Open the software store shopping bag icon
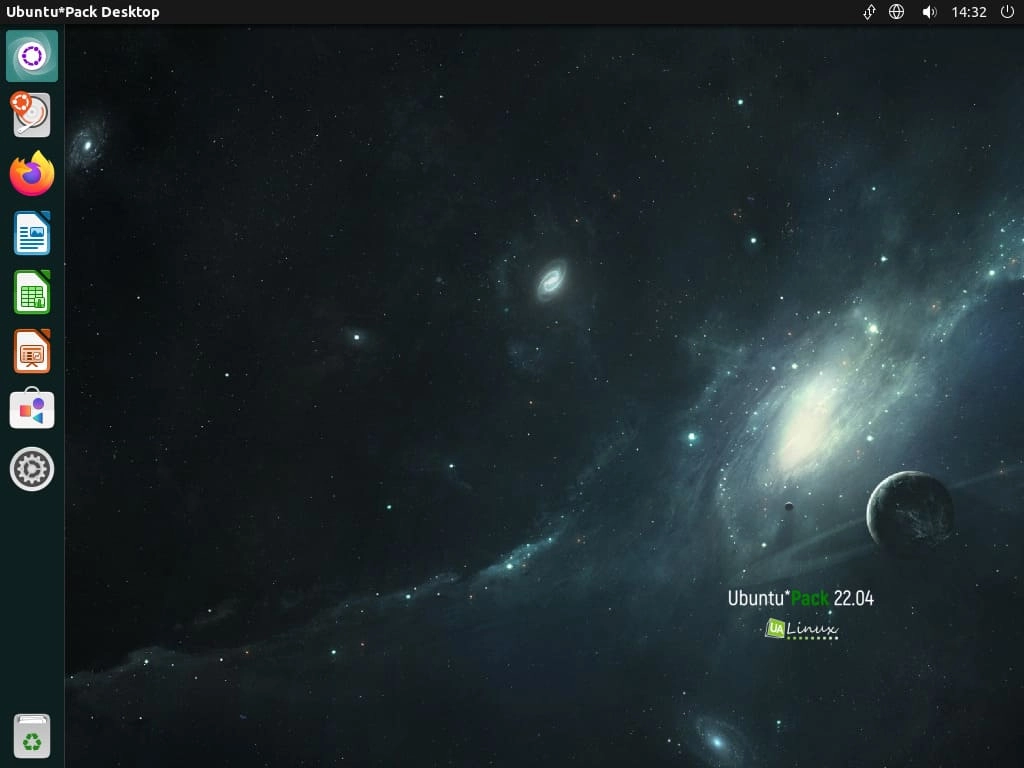This screenshot has width=1024, height=768. coord(32,409)
